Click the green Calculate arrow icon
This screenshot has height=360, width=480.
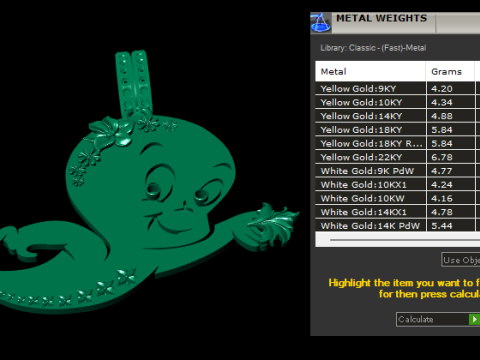(x=474, y=319)
